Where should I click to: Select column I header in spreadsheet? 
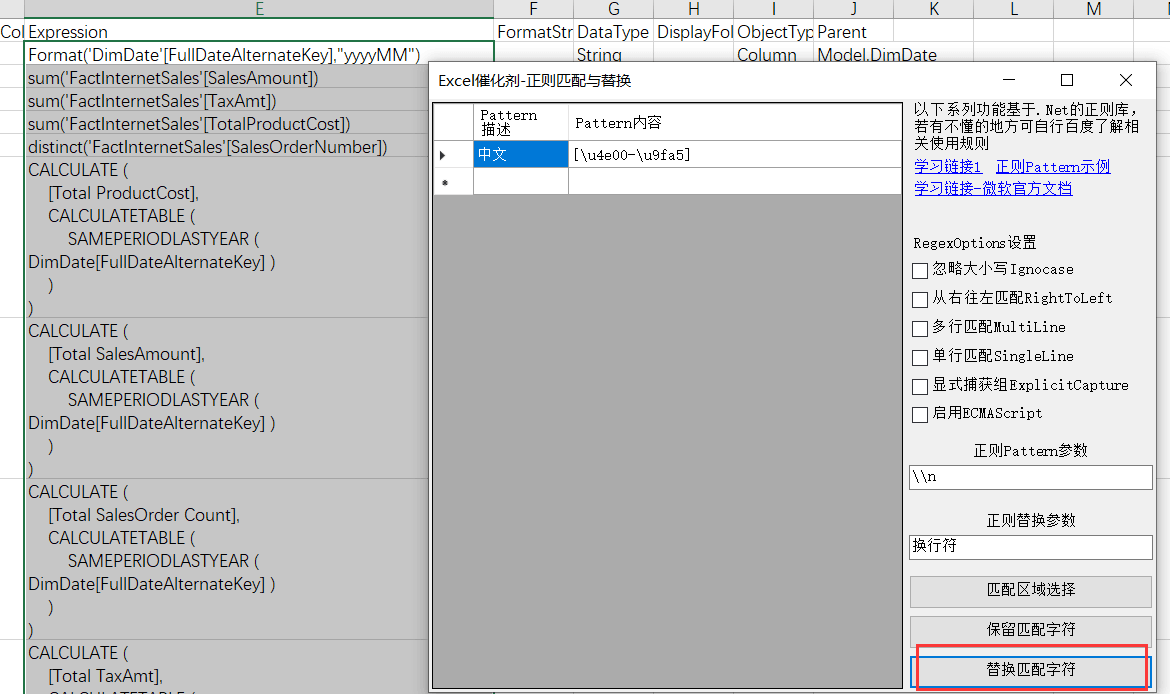(773, 9)
